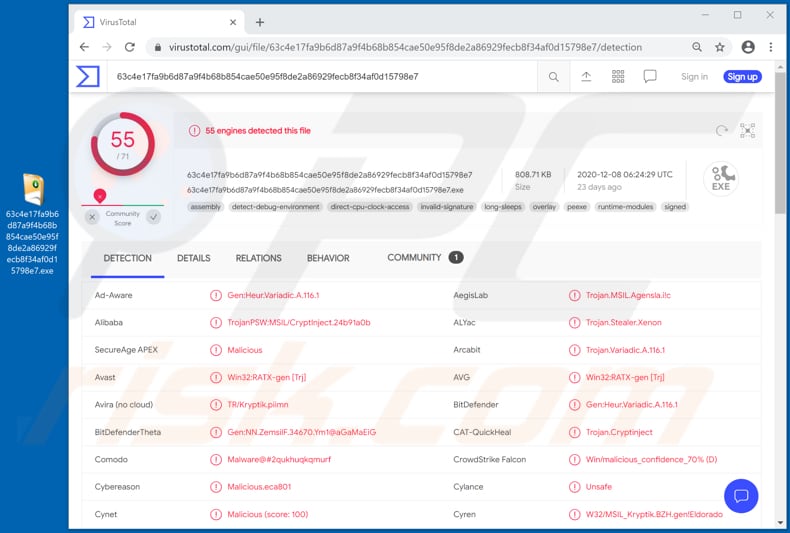Click the alert icon next to Ad-Aware detection
The image size is (790, 533).
point(216,295)
